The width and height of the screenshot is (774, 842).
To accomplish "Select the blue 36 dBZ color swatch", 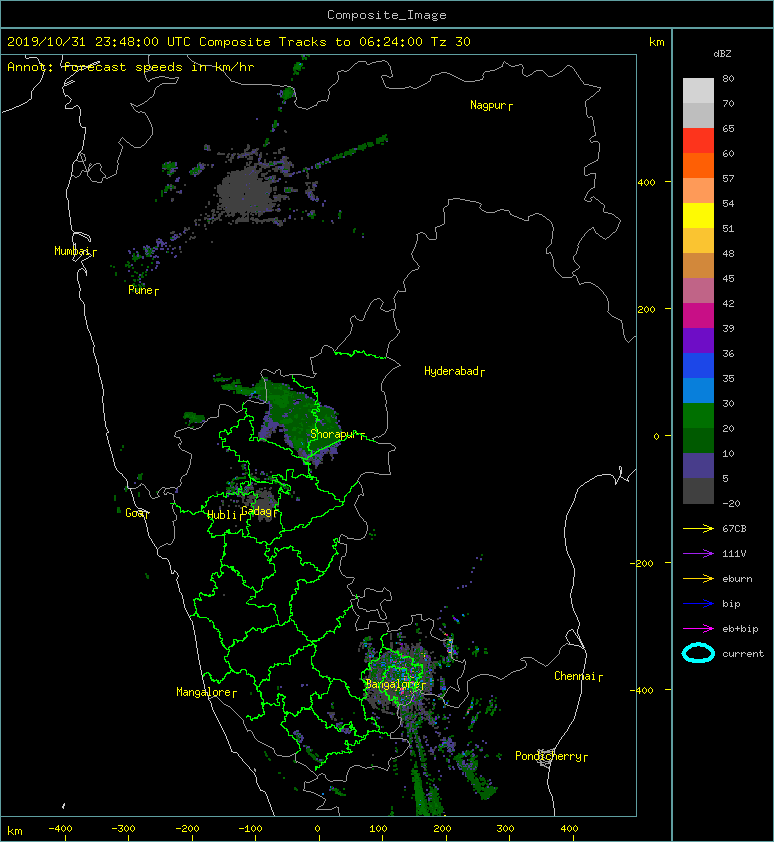I will 698,365.
